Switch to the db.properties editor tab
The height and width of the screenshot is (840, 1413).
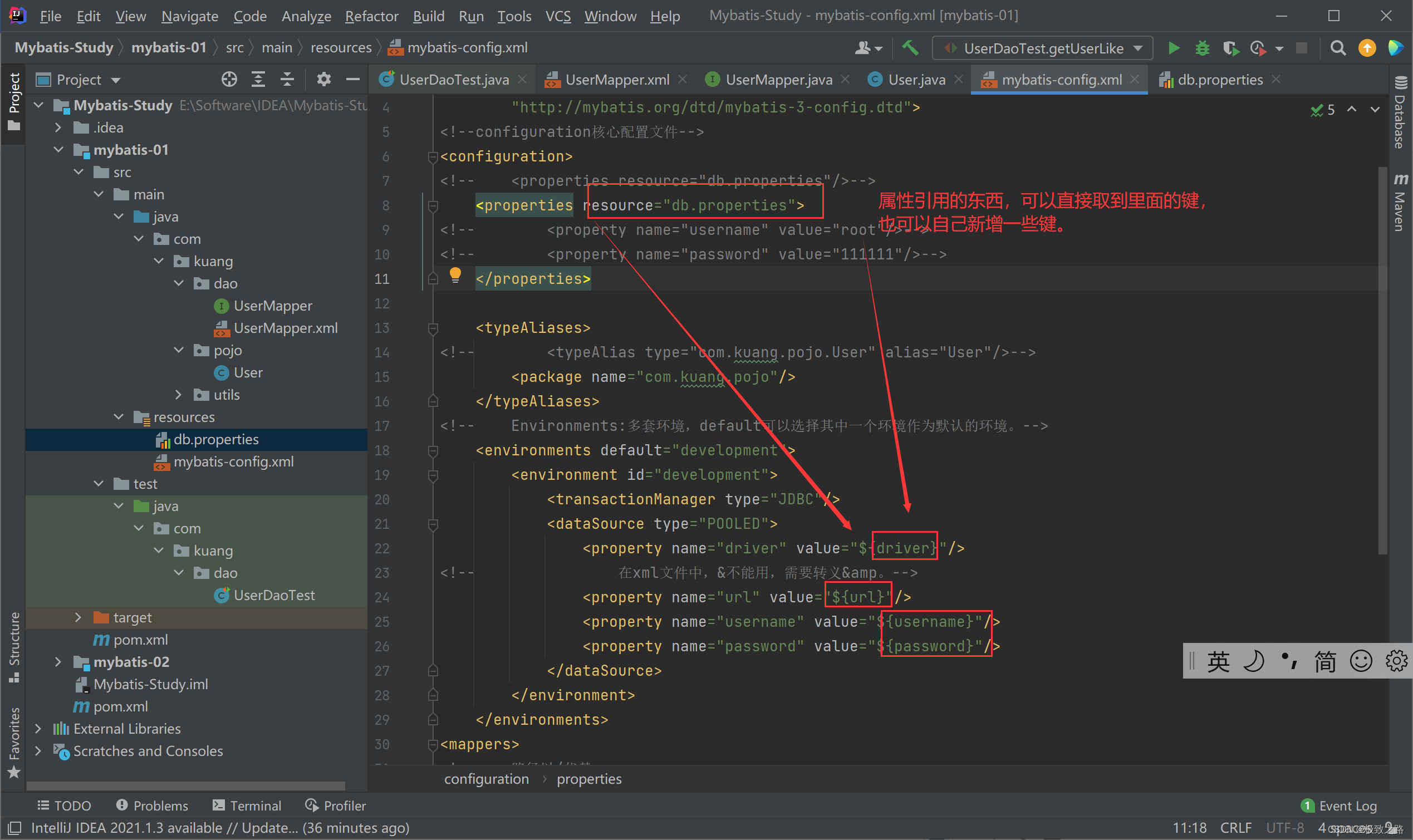pyautogui.click(x=1219, y=80)
